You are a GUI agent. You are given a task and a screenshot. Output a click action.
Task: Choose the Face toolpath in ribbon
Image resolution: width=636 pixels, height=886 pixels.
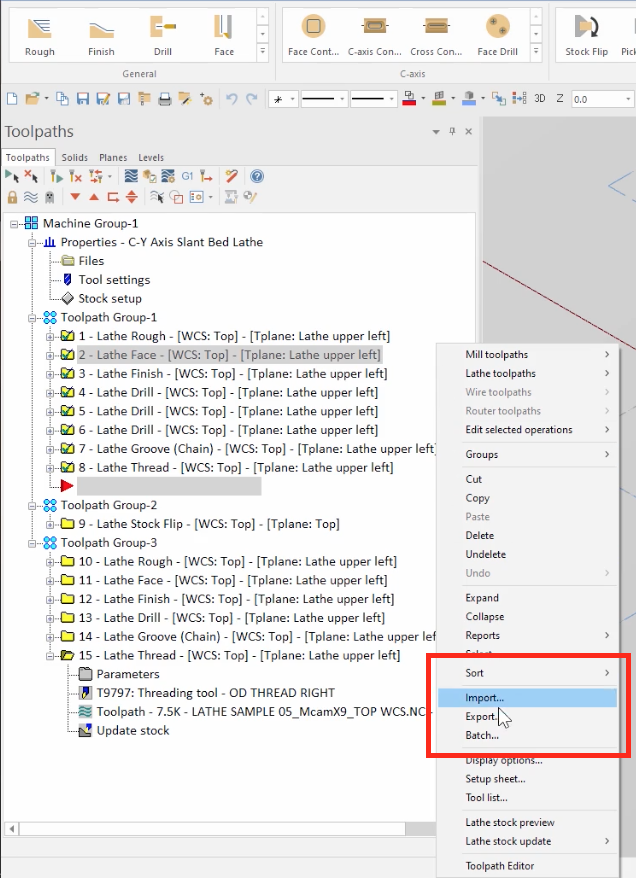click(x=224, y=36)
